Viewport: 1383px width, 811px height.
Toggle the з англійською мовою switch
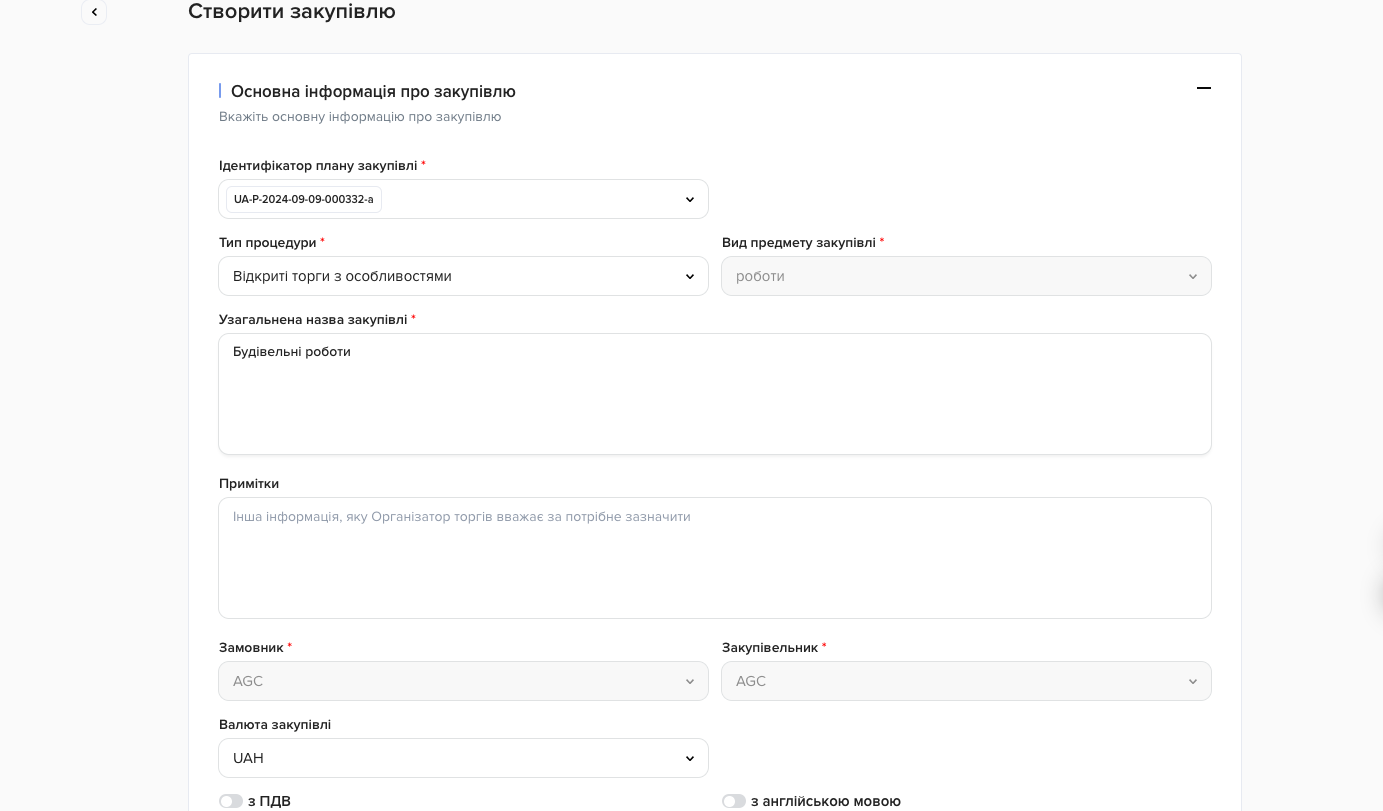pyautogui.click(x=734, y=801)
